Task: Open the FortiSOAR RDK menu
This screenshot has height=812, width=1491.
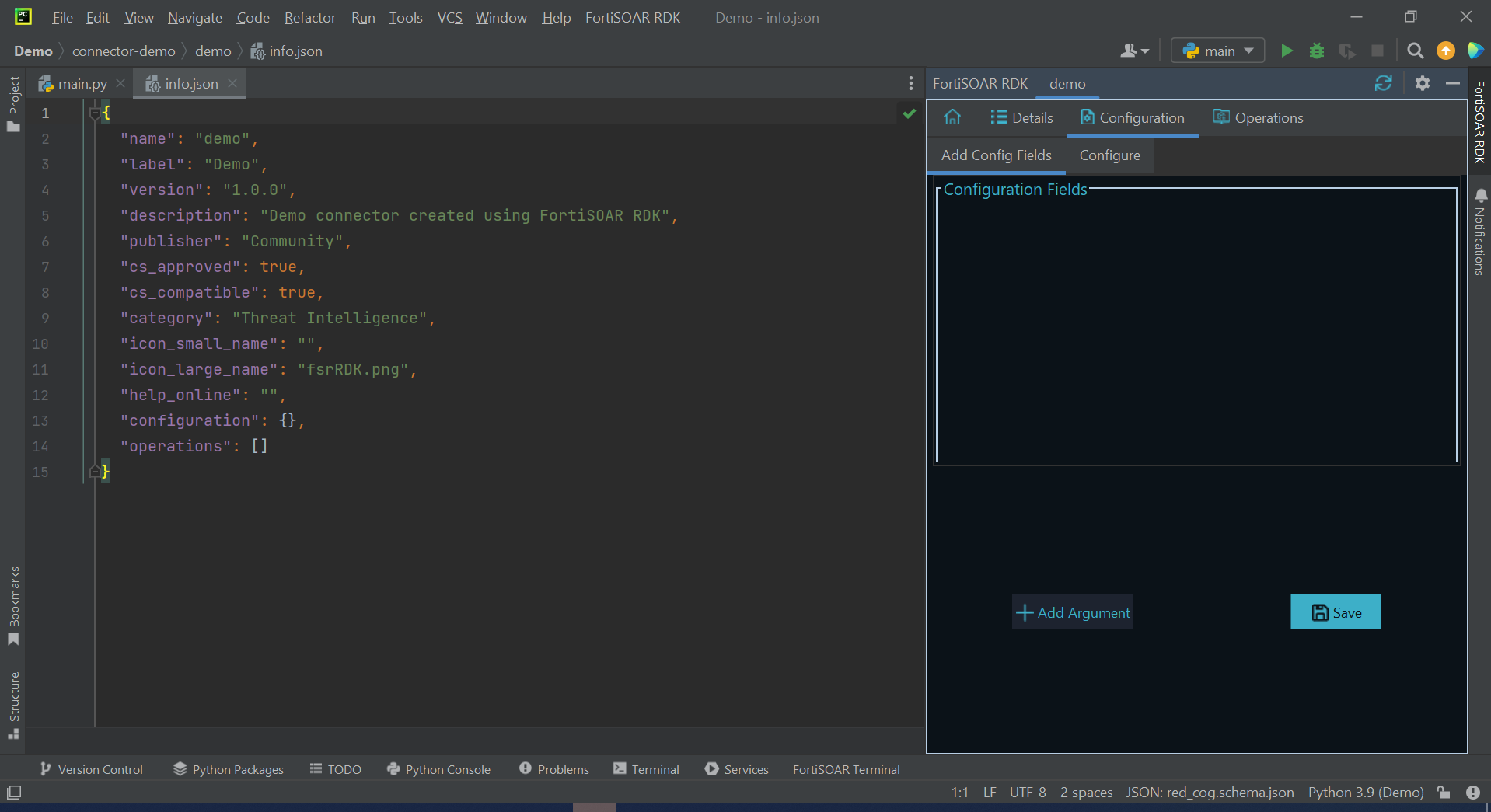Action: click(632, 17)
